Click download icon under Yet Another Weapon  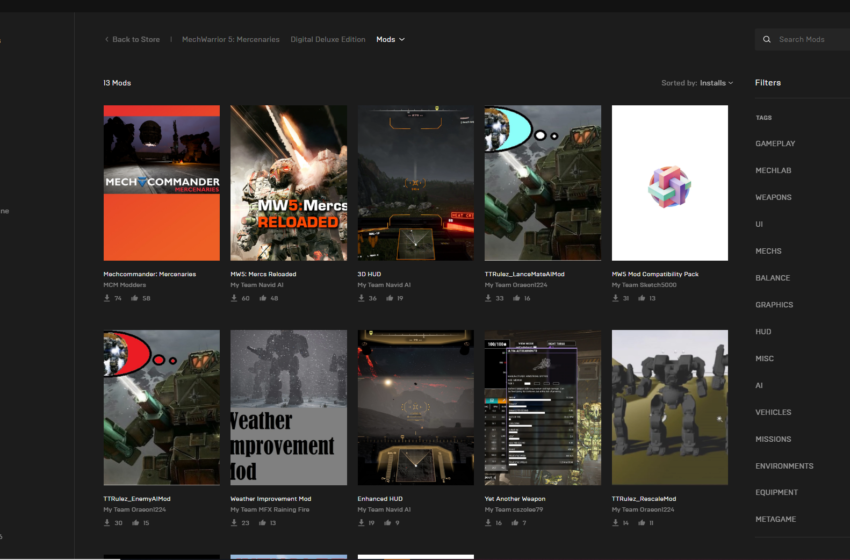coord(488,523)
